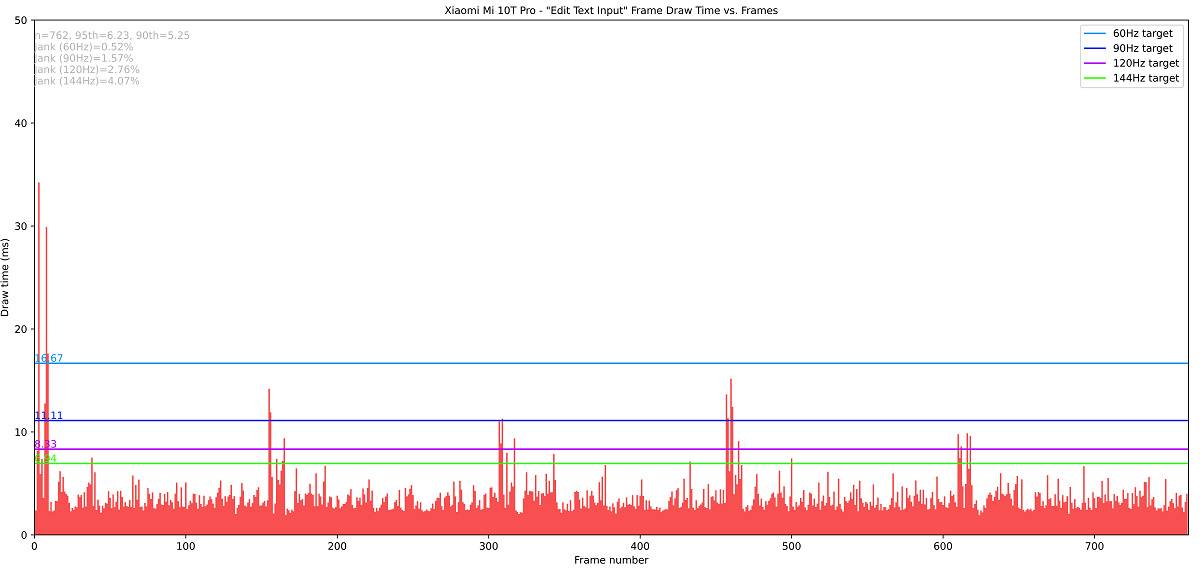Click the y-axis tick label 40
Screen dimensions: 1200x572
[x=21, y=123]
